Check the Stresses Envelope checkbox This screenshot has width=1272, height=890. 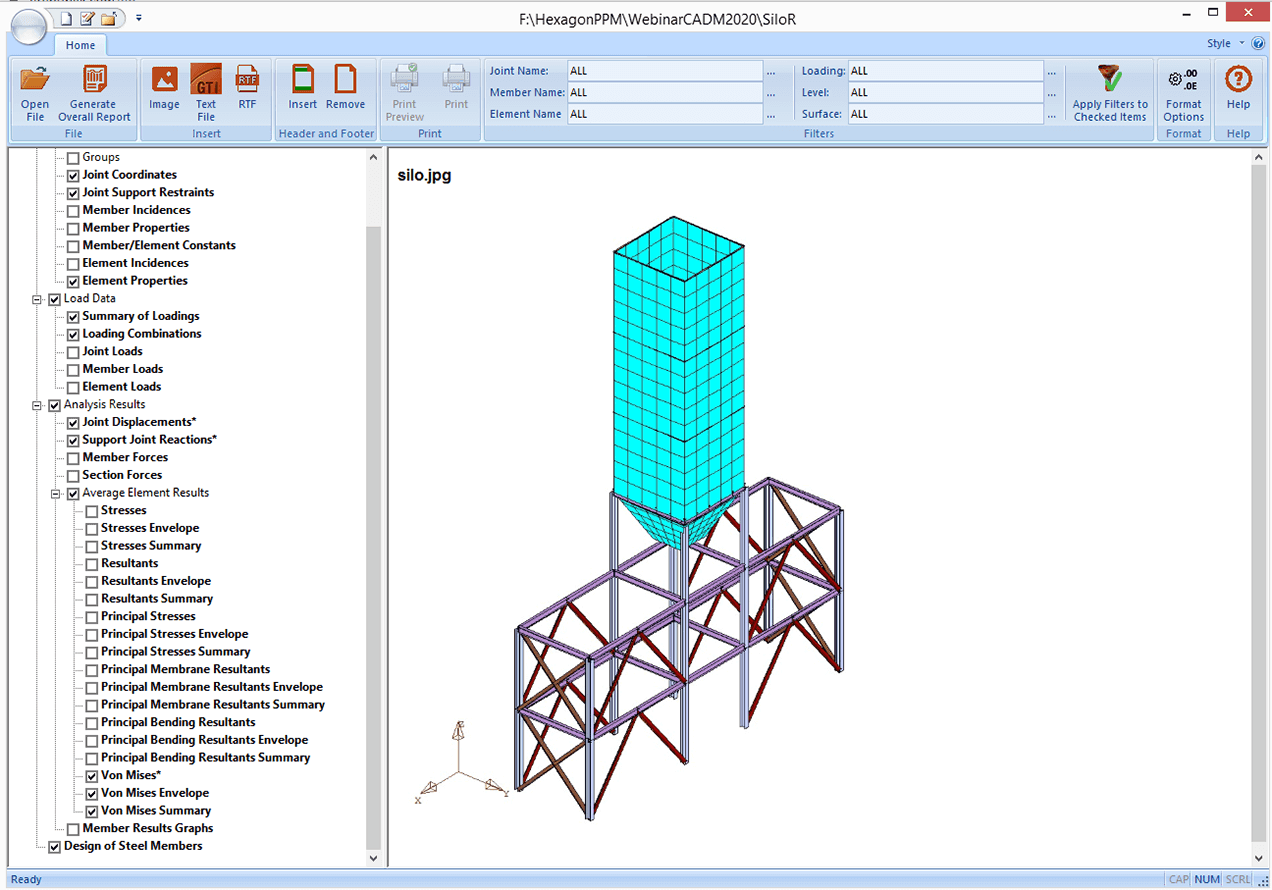coord(92,529)
